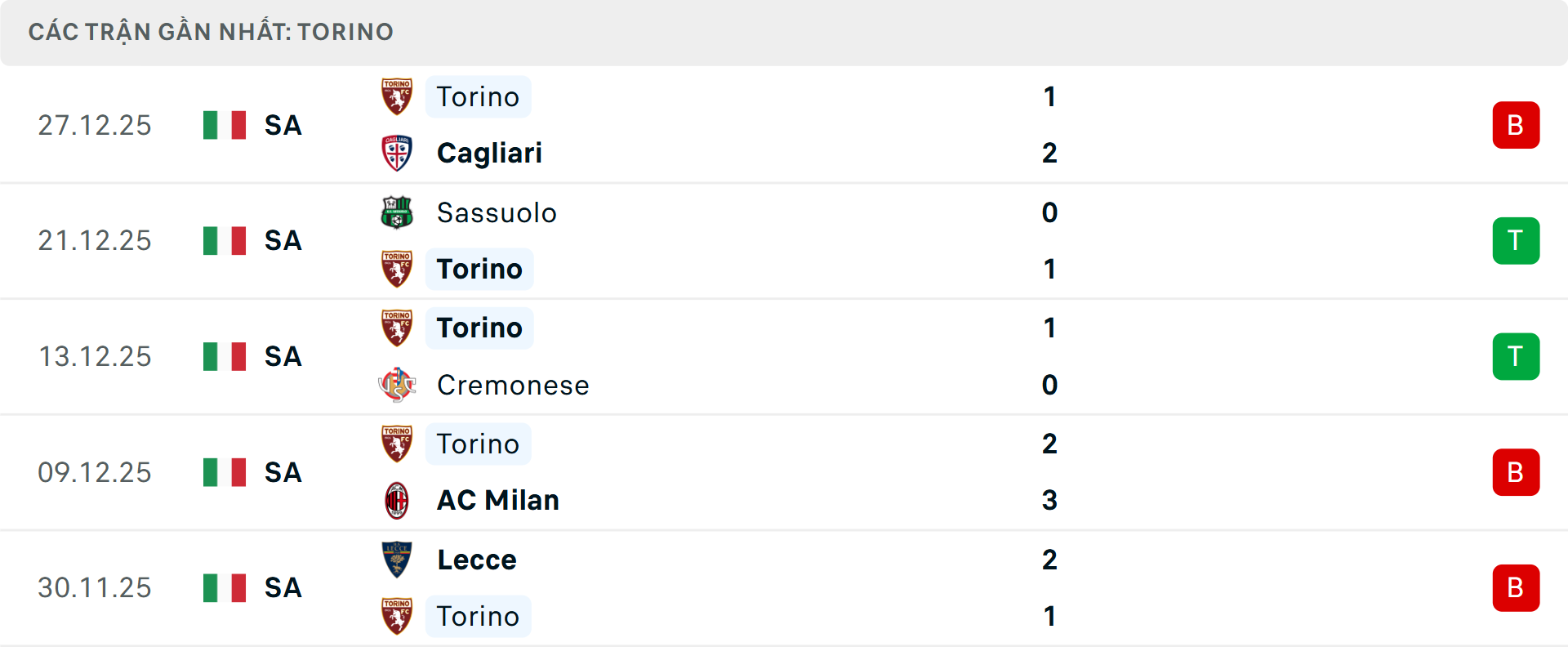Click green T badge for Cremonese match
This screenshot has height=647, width=1568.
1516,356
